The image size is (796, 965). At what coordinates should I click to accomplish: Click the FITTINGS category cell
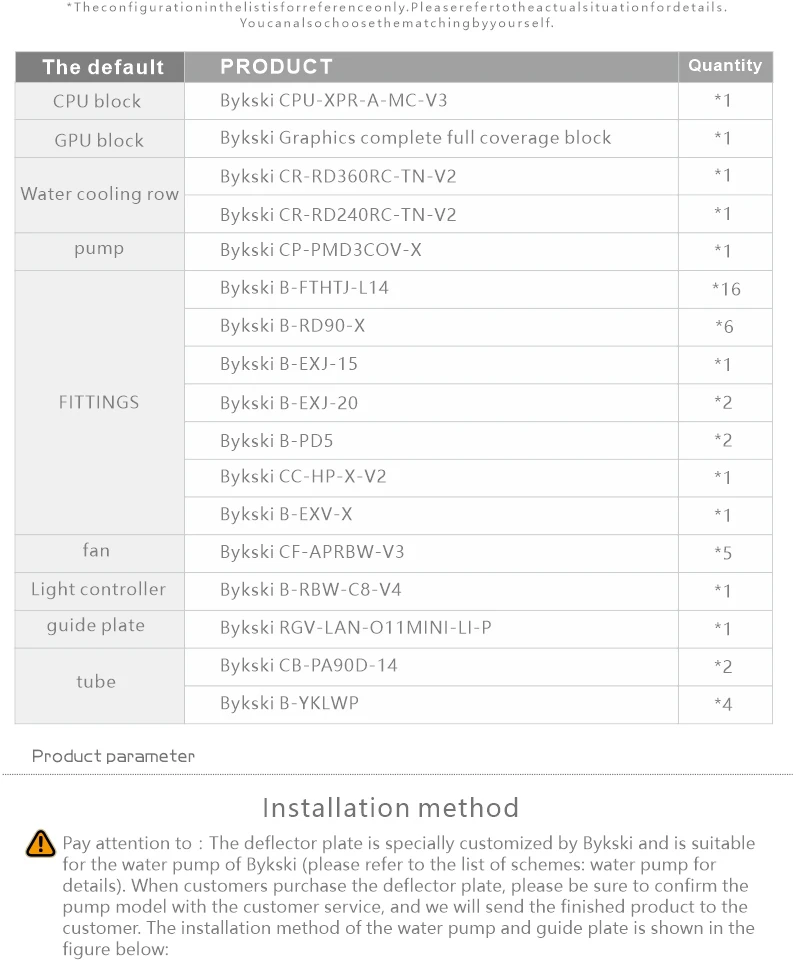click(99, 402)
